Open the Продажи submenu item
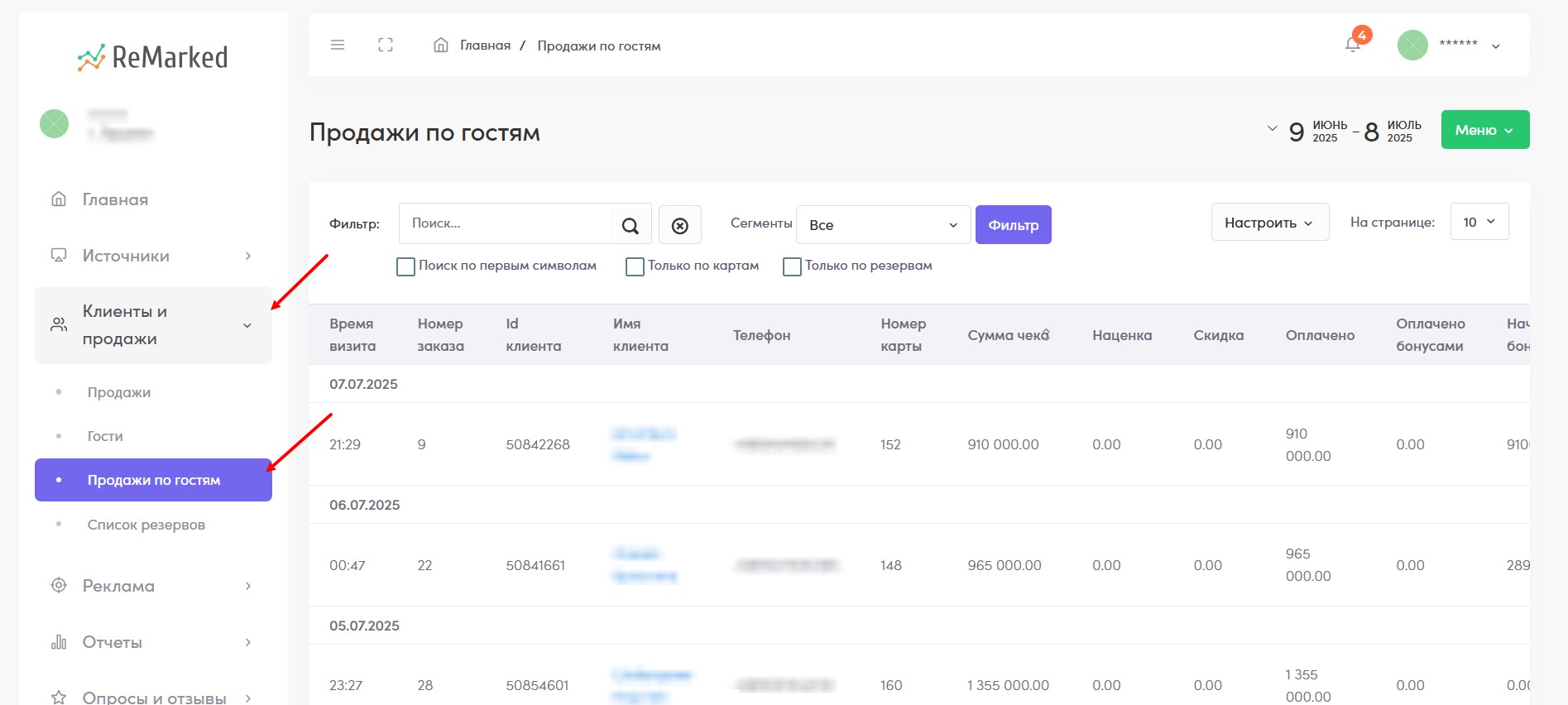 tap(119, 392)
